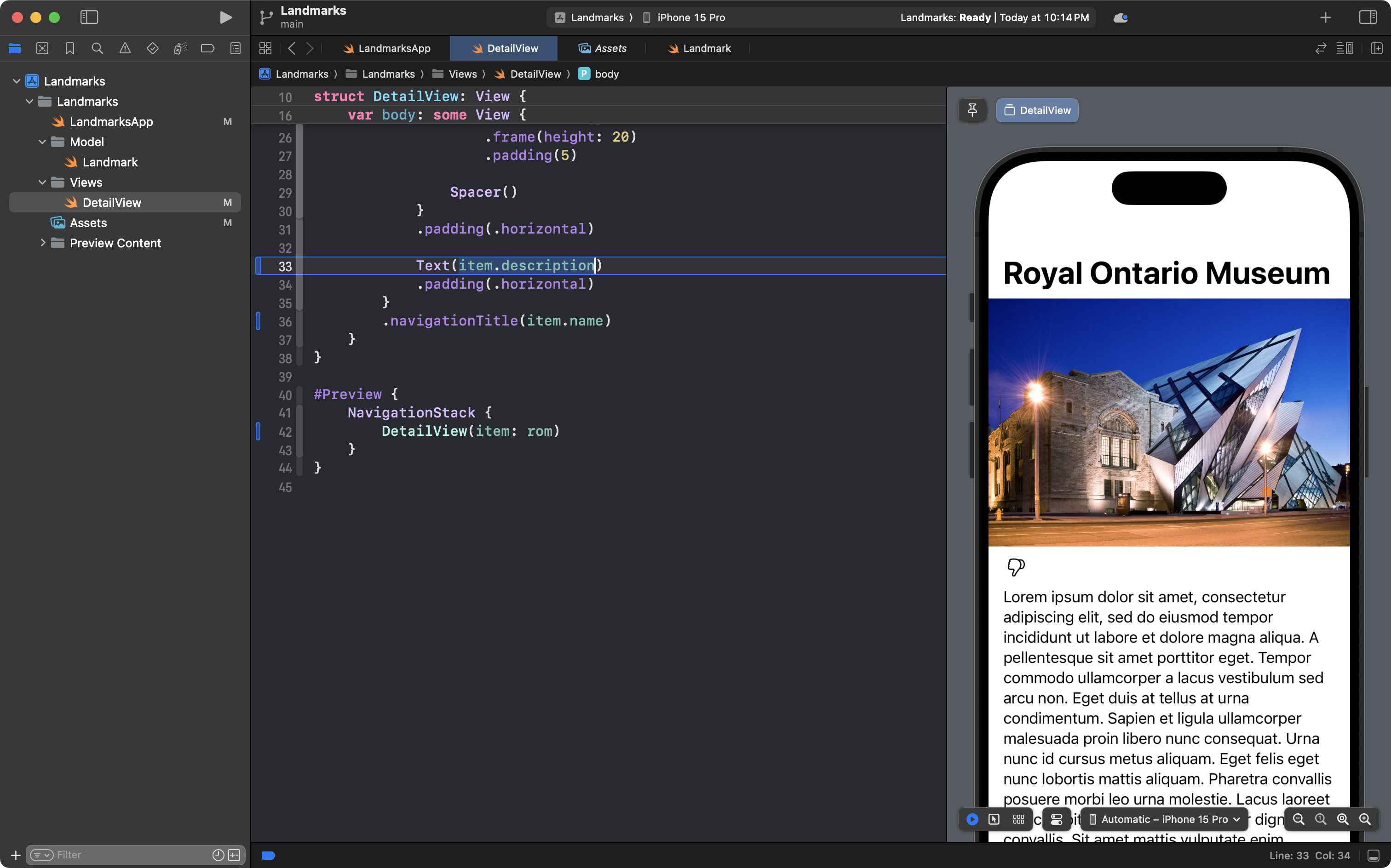The image size is (1391, 868).
Task: Toggle Variants view in the preview controls
Action: 1018,819
